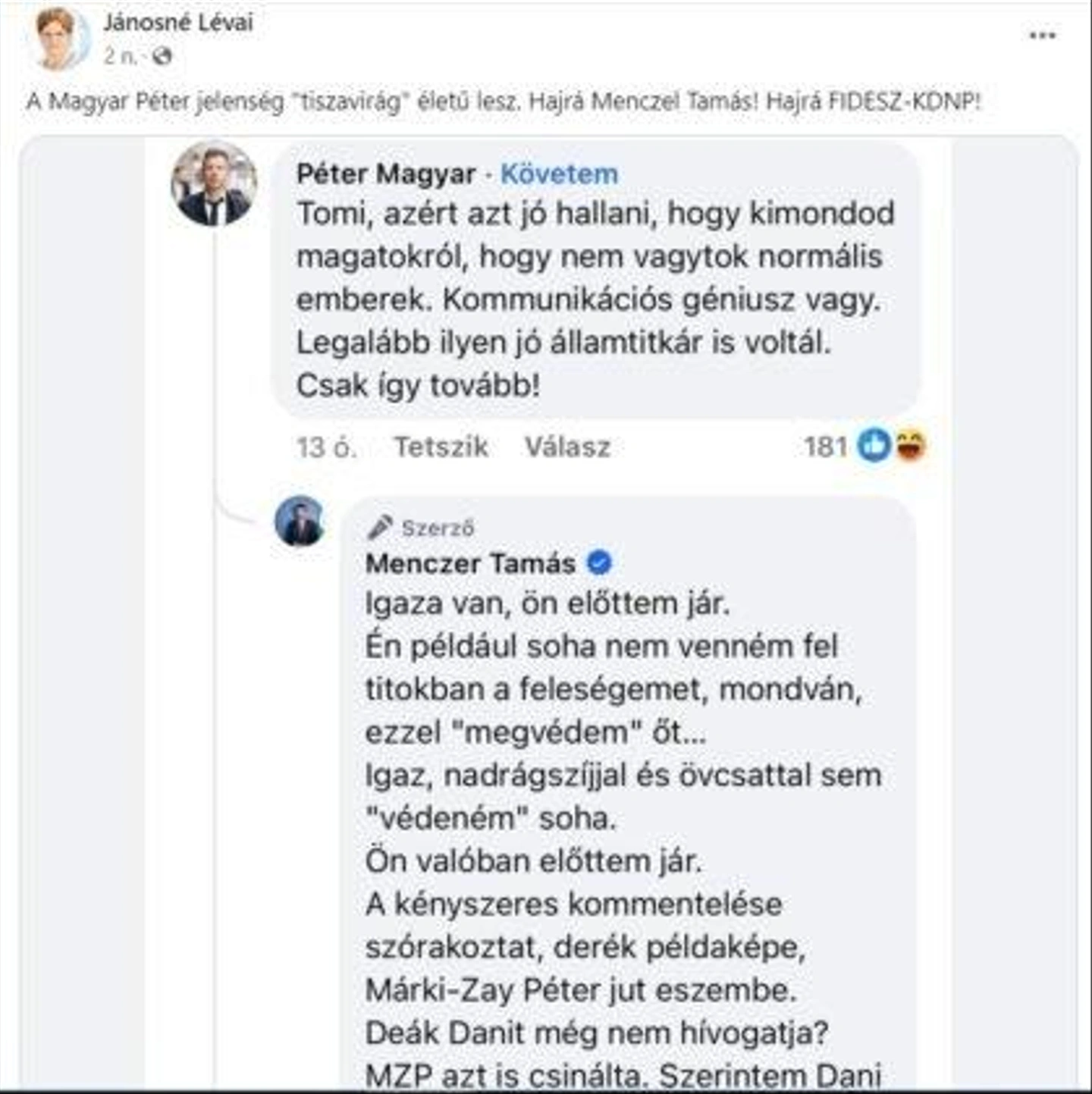Click the "13 ó." comment timestamp

(x=326, y=447)
